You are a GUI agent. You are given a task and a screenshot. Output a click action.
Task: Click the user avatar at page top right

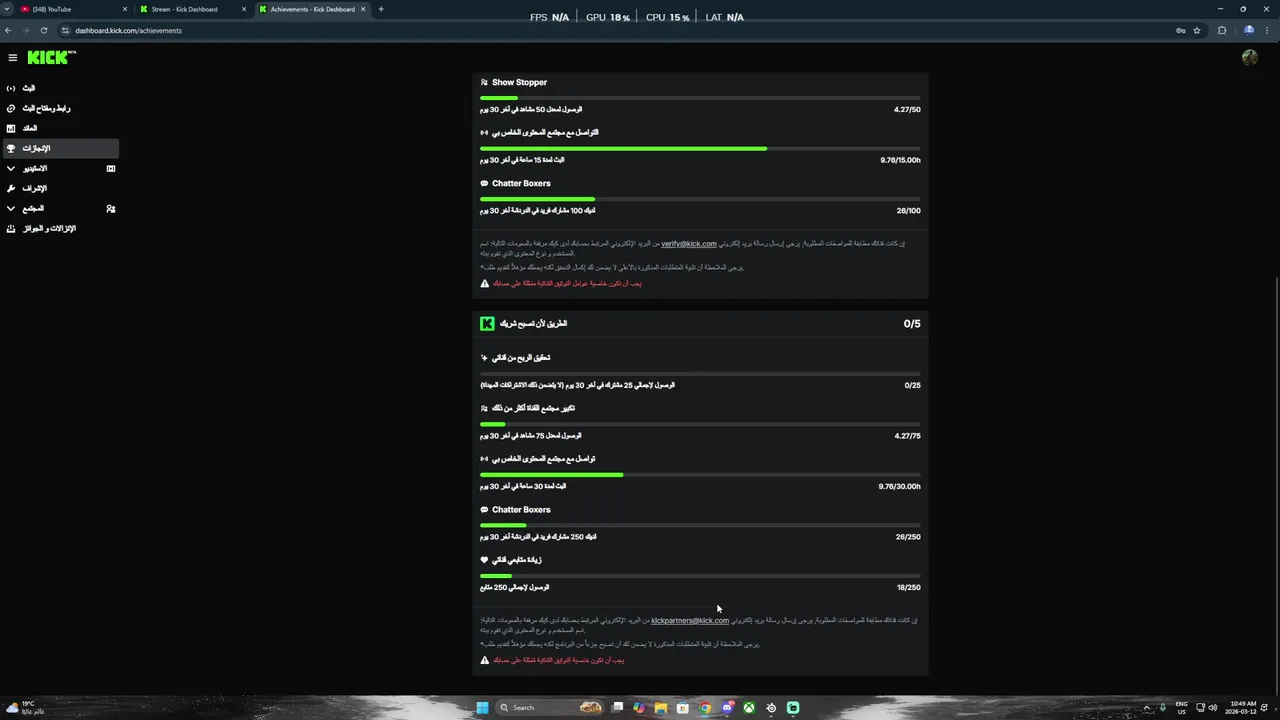tap(1249, 58)
